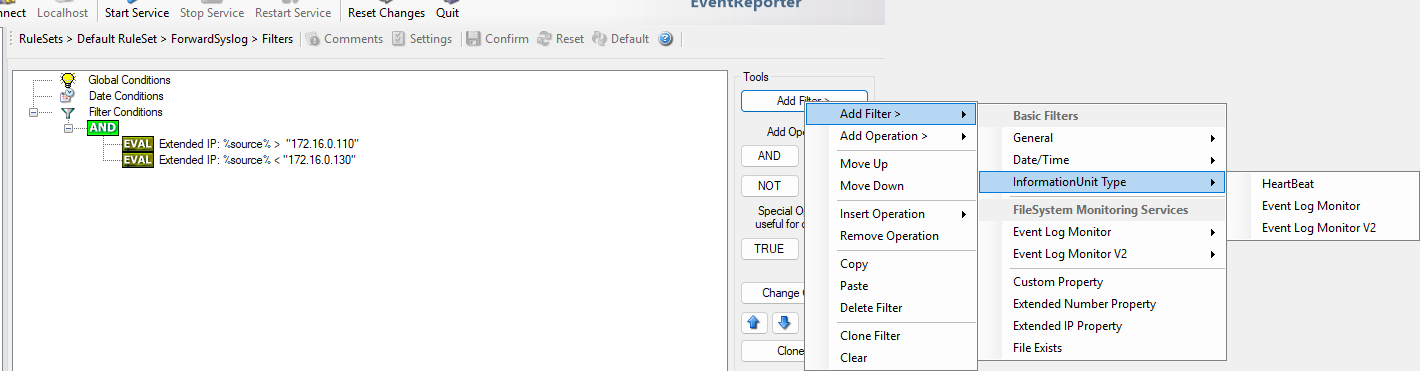Select the green AND operation node
Viewport: 1420px width, 371px height.
click(103, 128)
